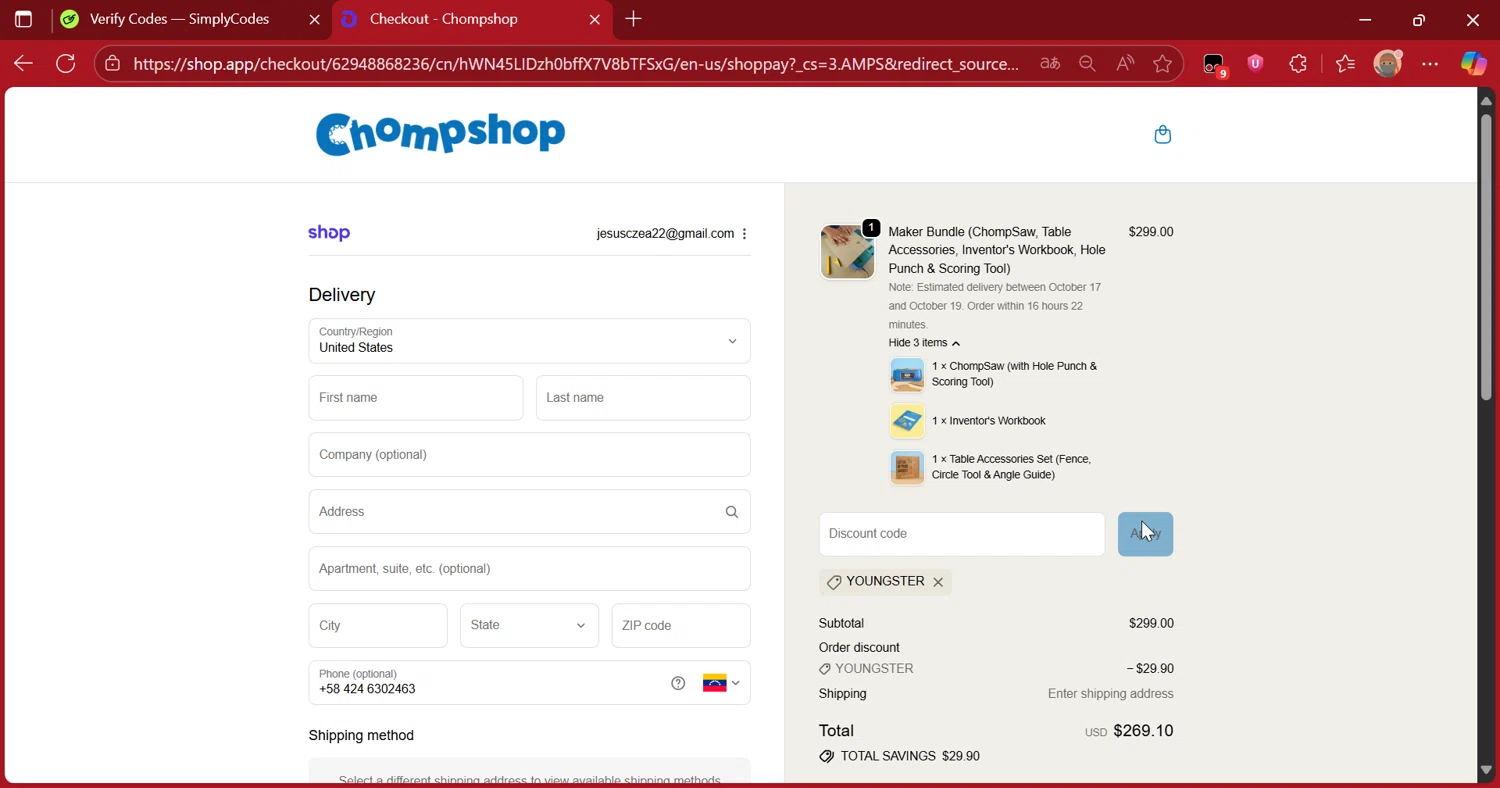
Task: Click the address search magnifier icon
Action: [732, 512]
